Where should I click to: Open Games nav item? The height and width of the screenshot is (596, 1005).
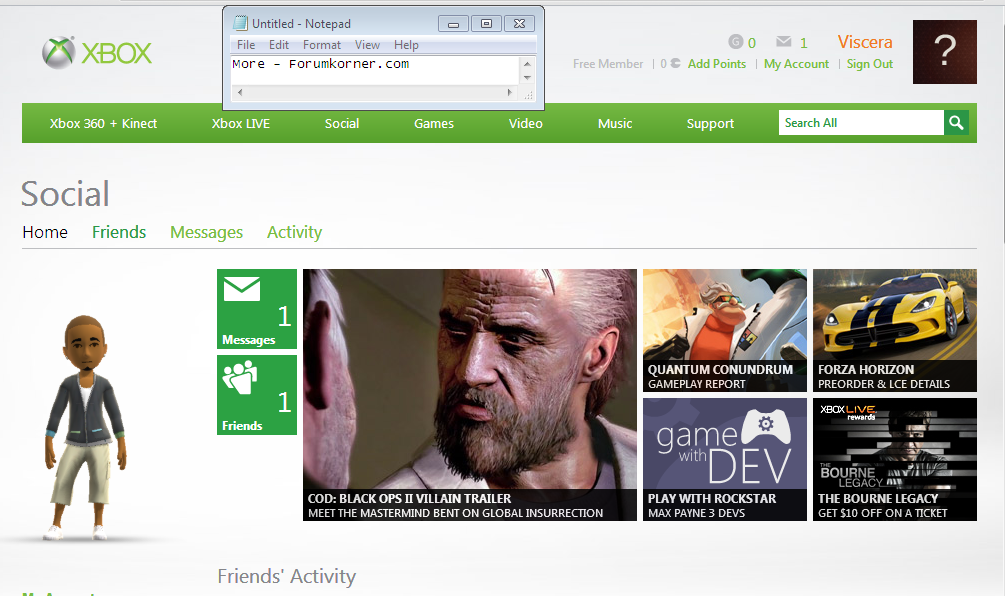[434, 124]
